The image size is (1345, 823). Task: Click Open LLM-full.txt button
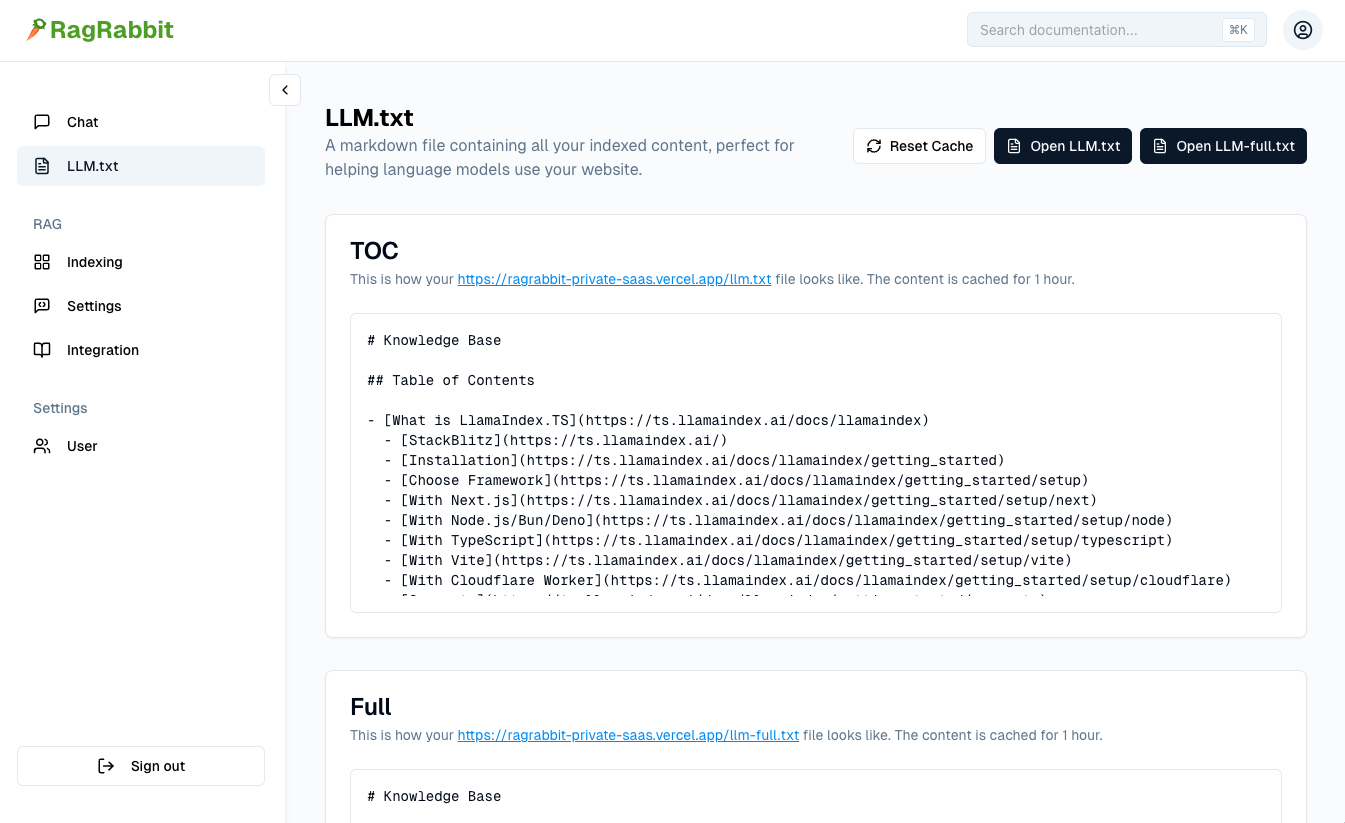coord(1223,146)
